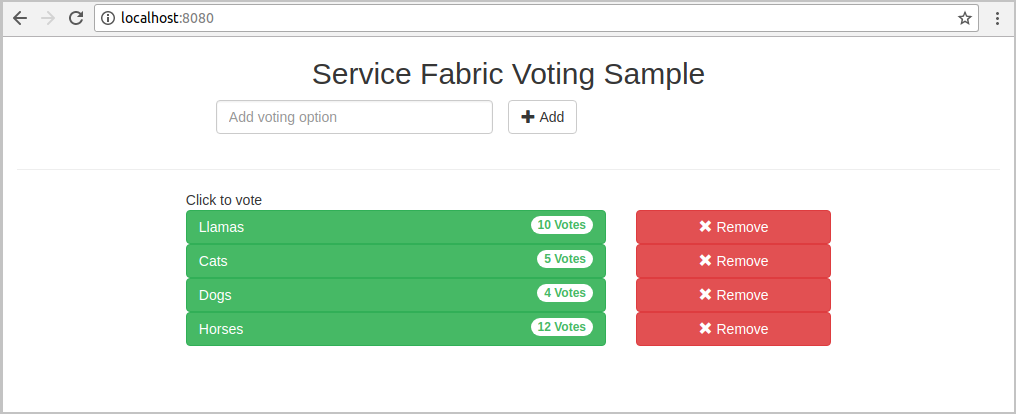Click the localhost:8080 address bar

click(x=500, y=18)
